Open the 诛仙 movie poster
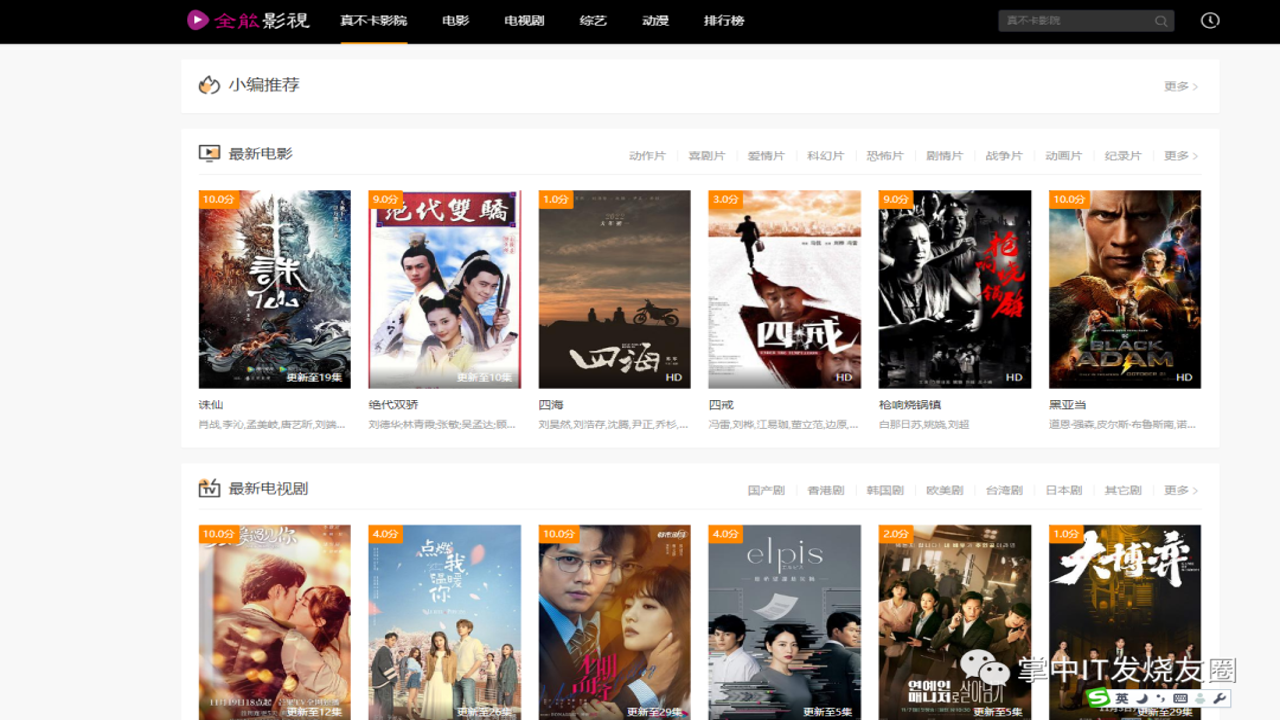Viewport: 1280px width, 720px height. click(275, 289)
